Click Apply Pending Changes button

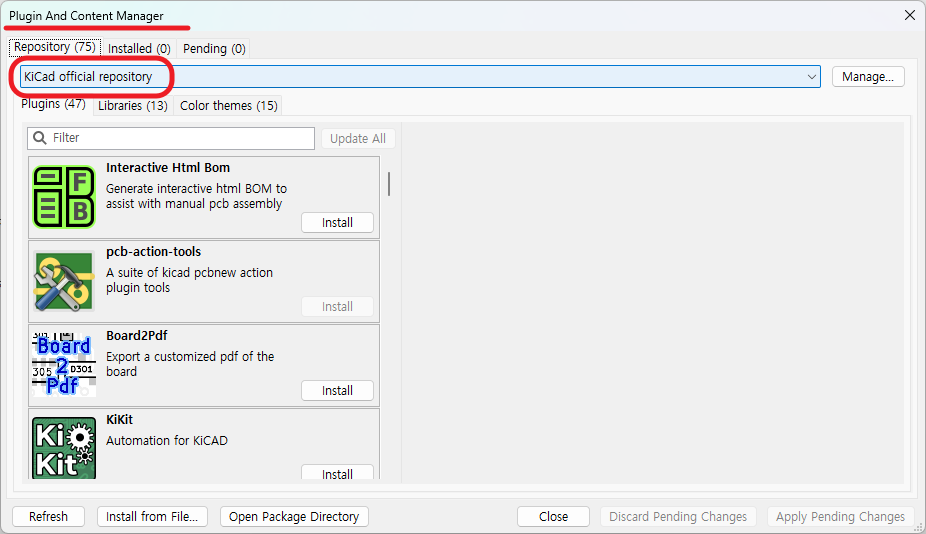pyautogui.click(x=840, y=516)
